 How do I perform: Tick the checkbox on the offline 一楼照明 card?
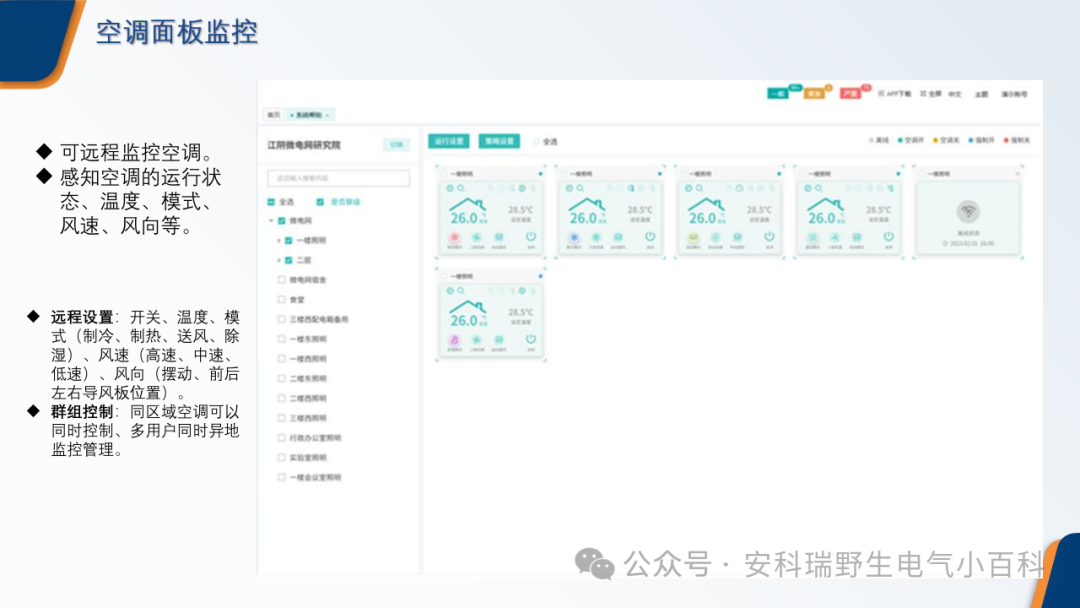[x=921, y=174]
